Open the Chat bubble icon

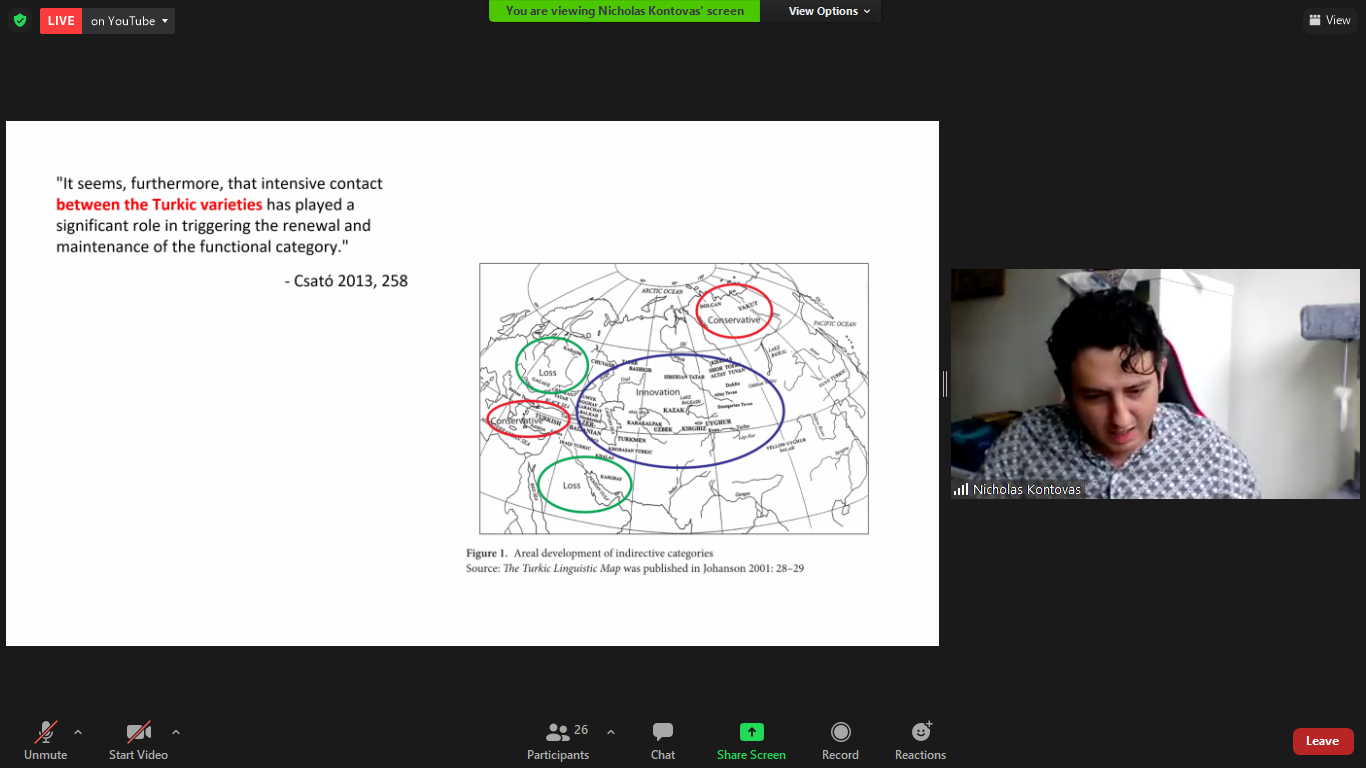coord(663,732)
